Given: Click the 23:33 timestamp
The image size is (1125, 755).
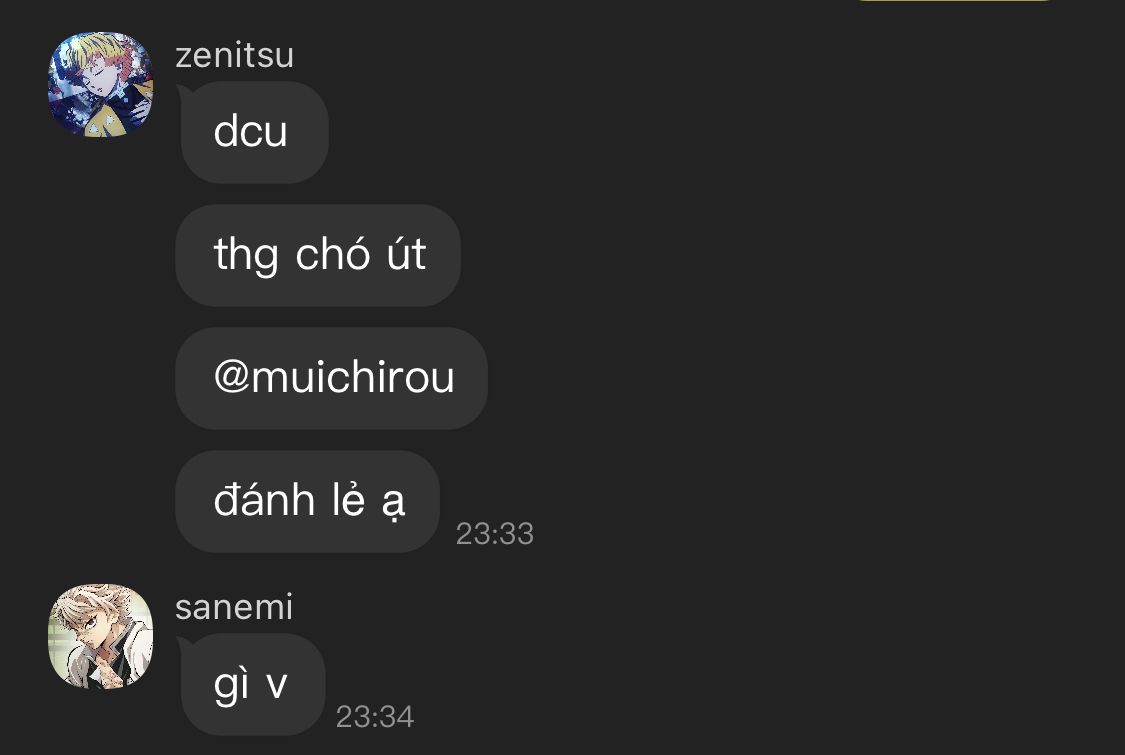Looking at the screenshot, I should [x=495, y=533].
